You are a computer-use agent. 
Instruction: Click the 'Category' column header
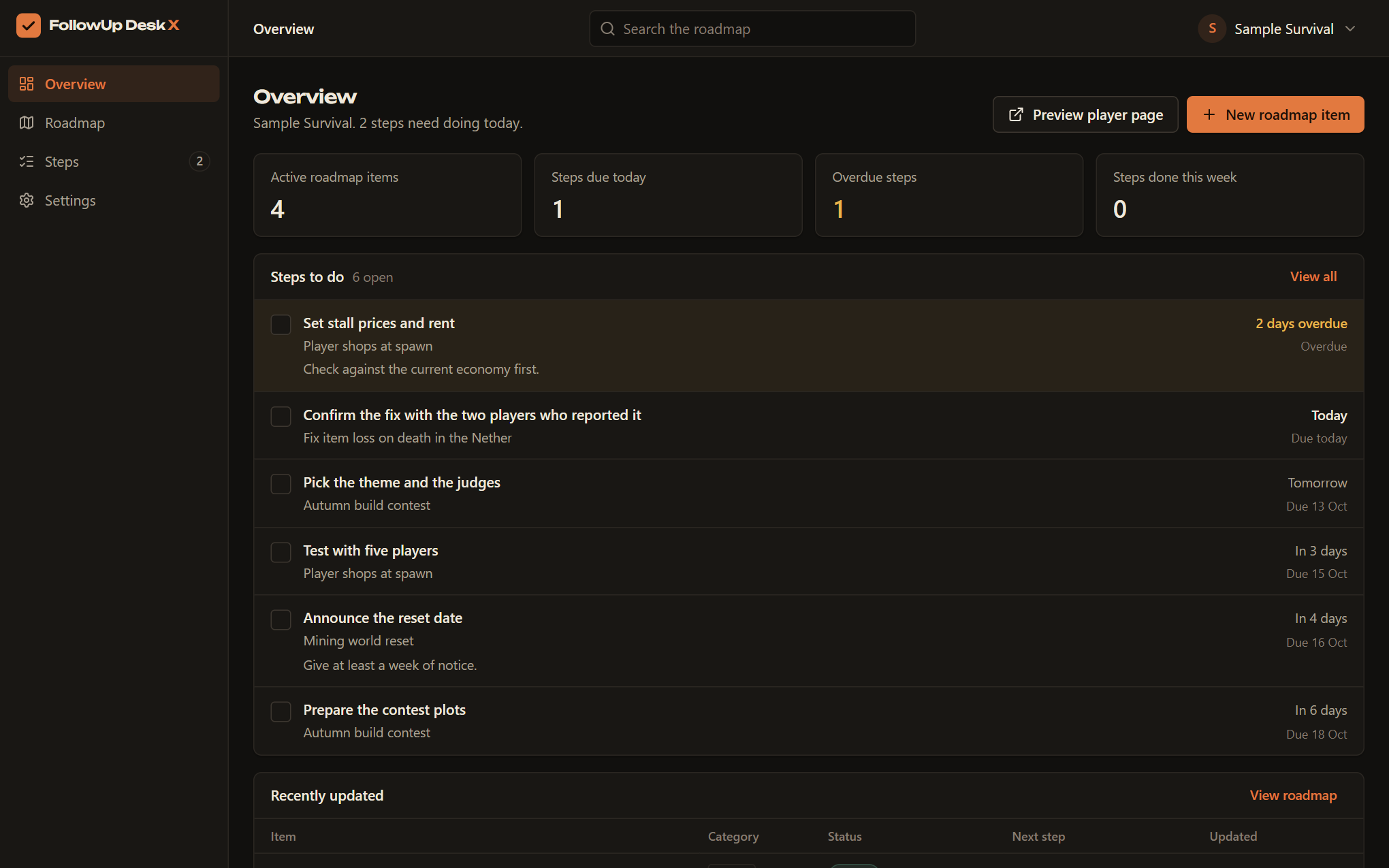(733, 836)
